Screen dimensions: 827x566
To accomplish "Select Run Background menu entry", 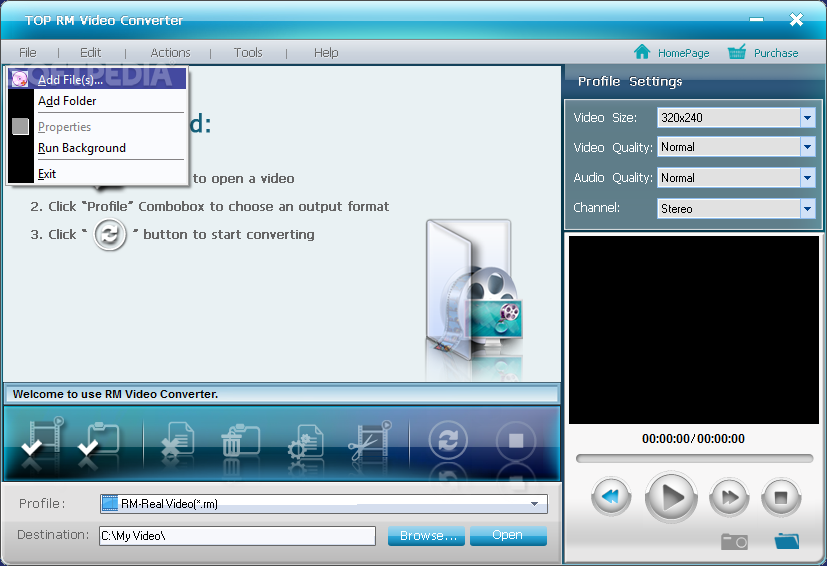I will [x=97, y=148].
